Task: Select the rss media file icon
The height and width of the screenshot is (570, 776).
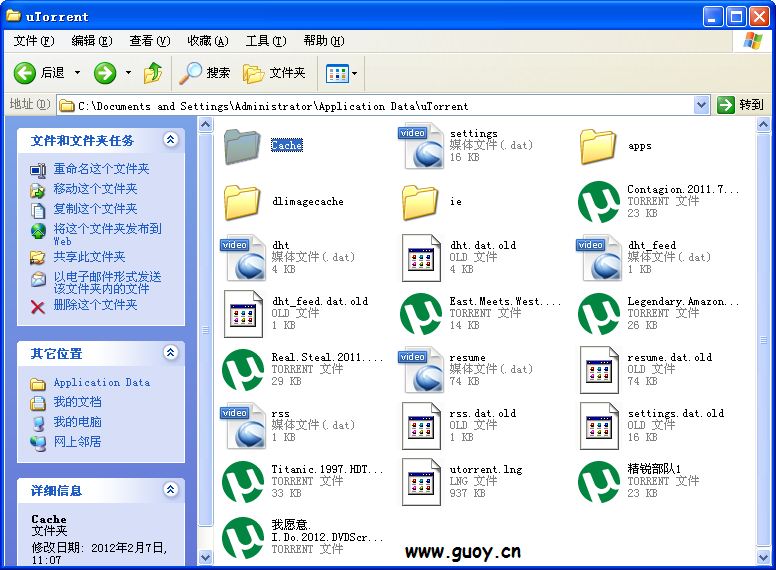Action: [243, 426]
